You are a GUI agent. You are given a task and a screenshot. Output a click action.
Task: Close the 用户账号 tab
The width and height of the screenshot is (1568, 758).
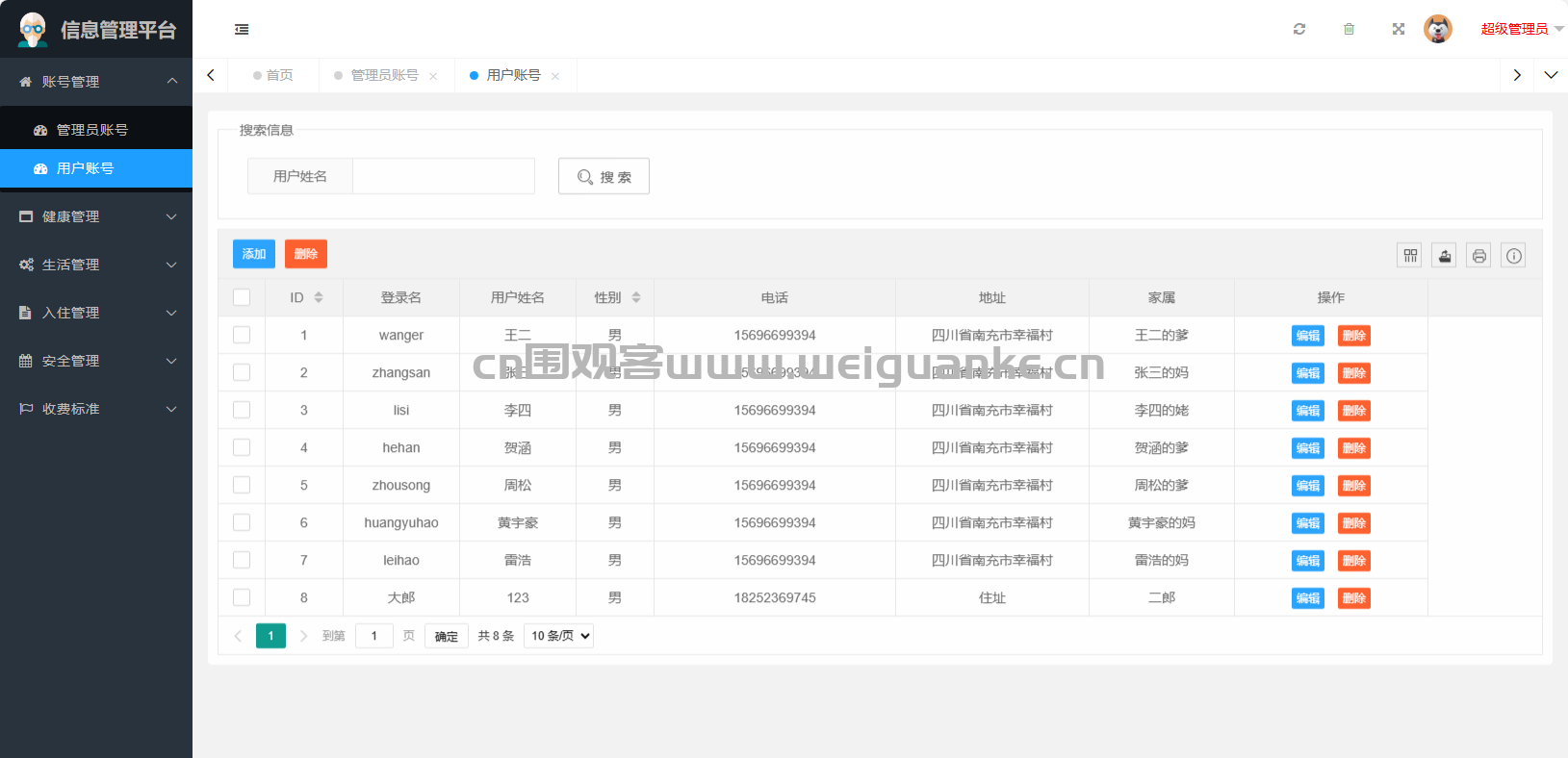pyautogui.click(x=555, y=76)
